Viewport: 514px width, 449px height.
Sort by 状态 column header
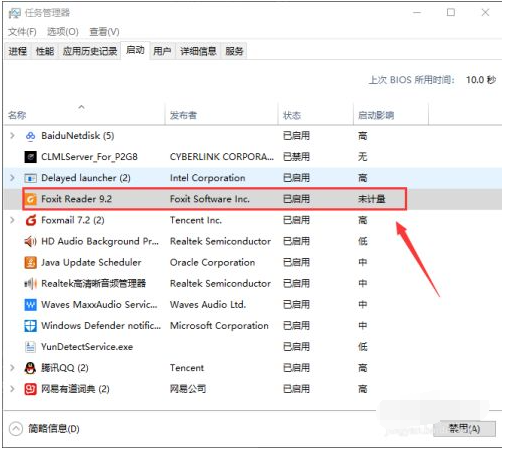(292, 115)
